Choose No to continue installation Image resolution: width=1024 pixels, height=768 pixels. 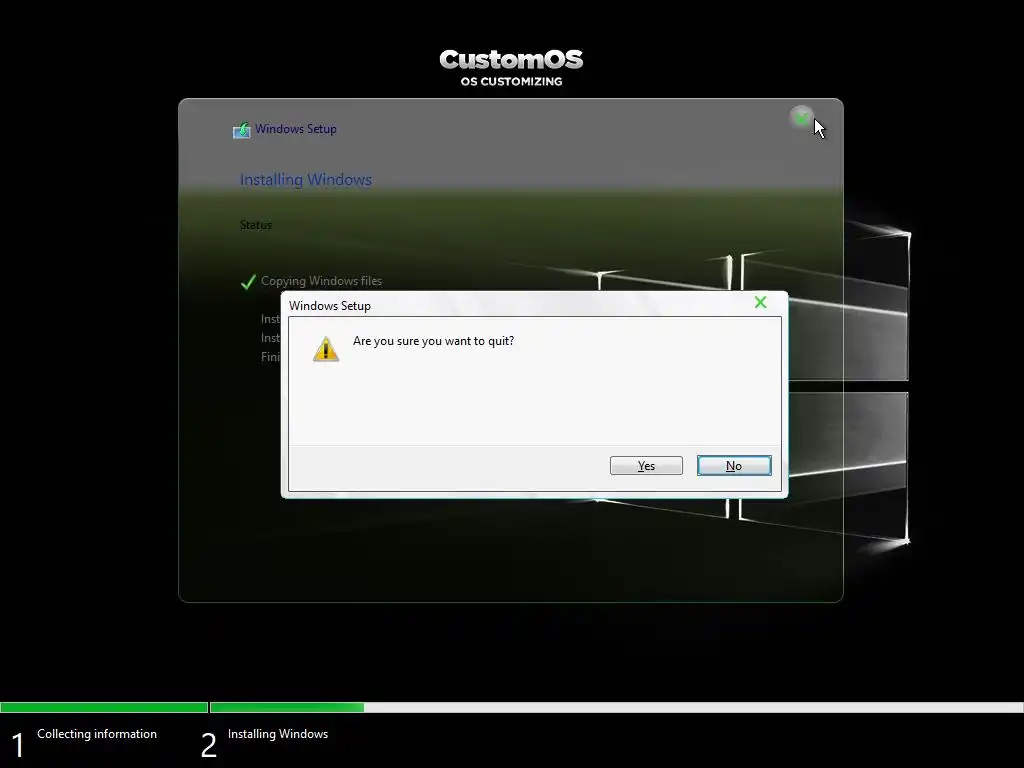tap(734, 466)
